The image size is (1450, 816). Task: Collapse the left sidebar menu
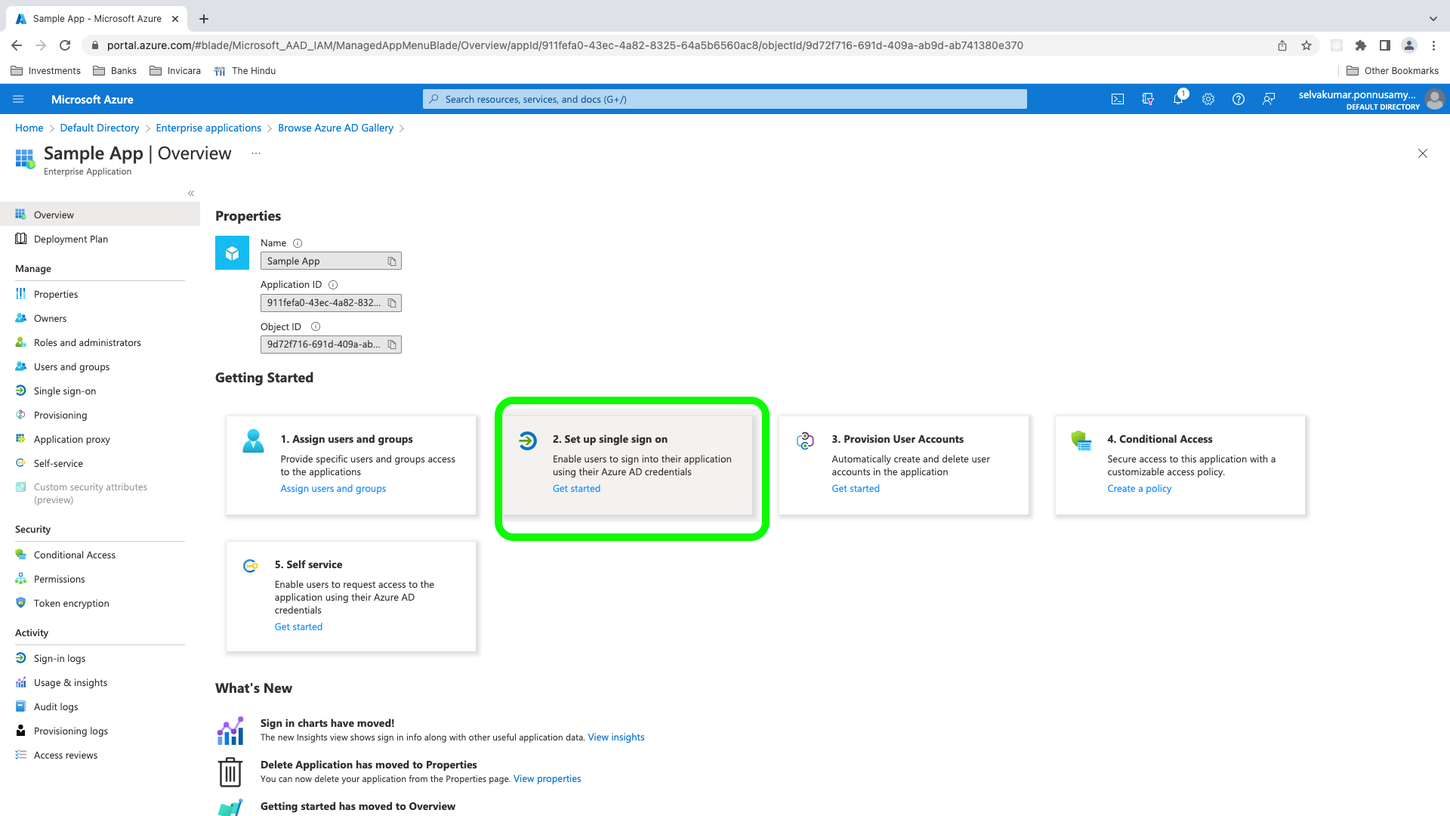click(x=191, y=193)
